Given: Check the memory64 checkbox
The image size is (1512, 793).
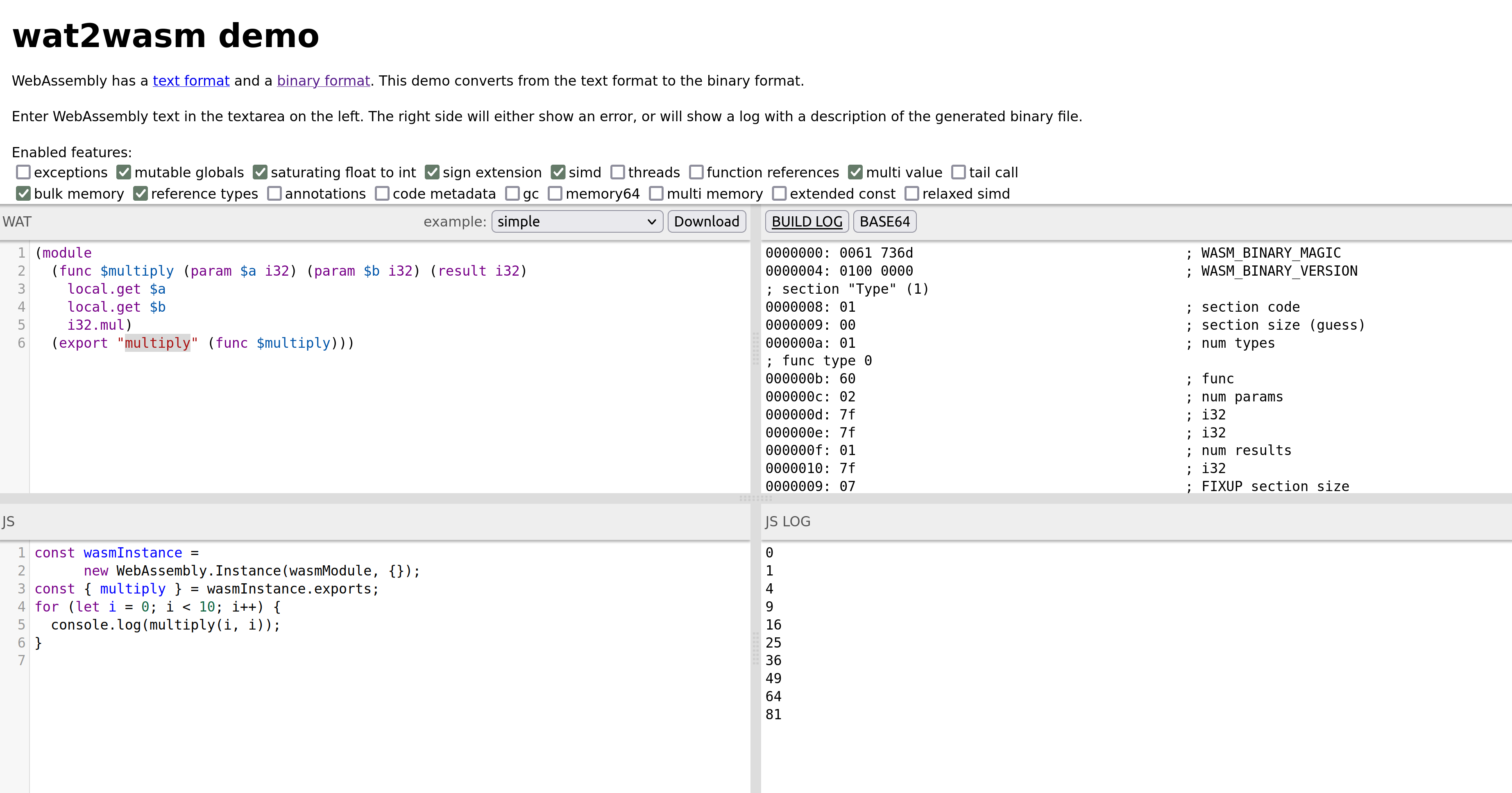Looking at the screenshot, I should point(555,193).
